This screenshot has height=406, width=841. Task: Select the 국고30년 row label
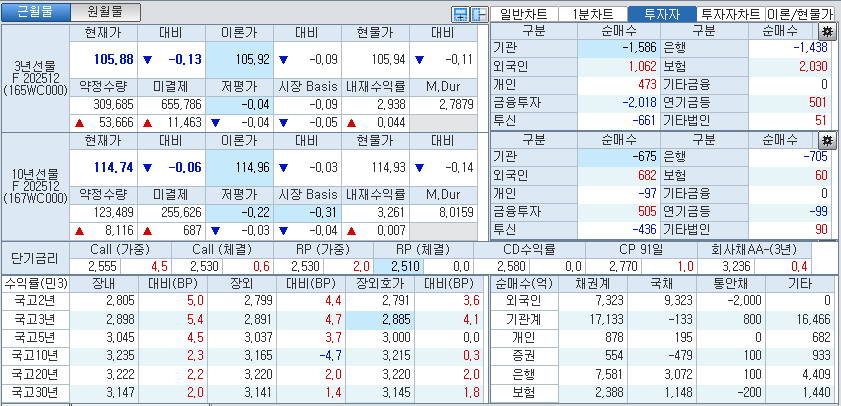click(x=35, y=393)
